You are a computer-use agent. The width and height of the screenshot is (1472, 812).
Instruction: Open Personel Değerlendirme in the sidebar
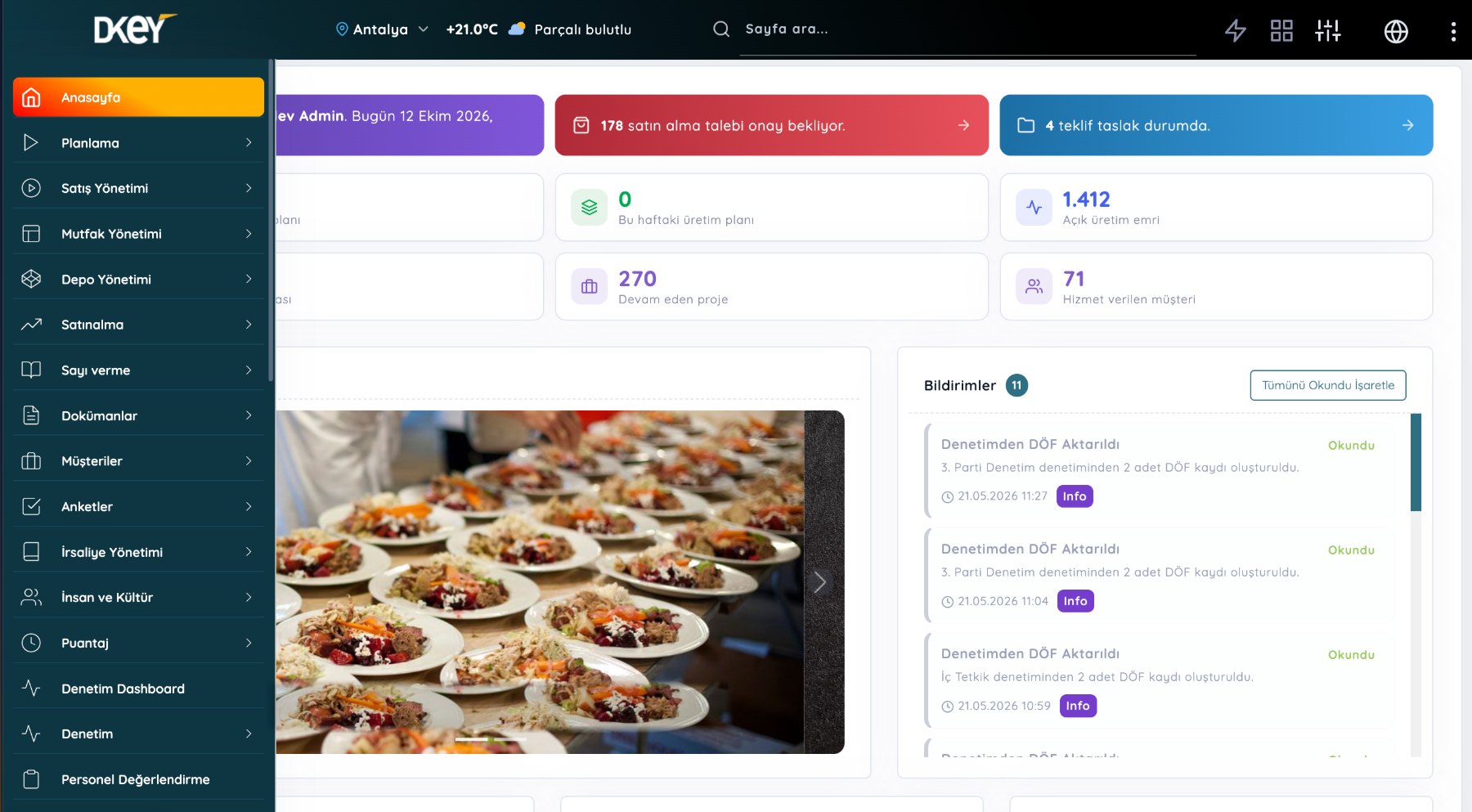click(x=138, y=779)
